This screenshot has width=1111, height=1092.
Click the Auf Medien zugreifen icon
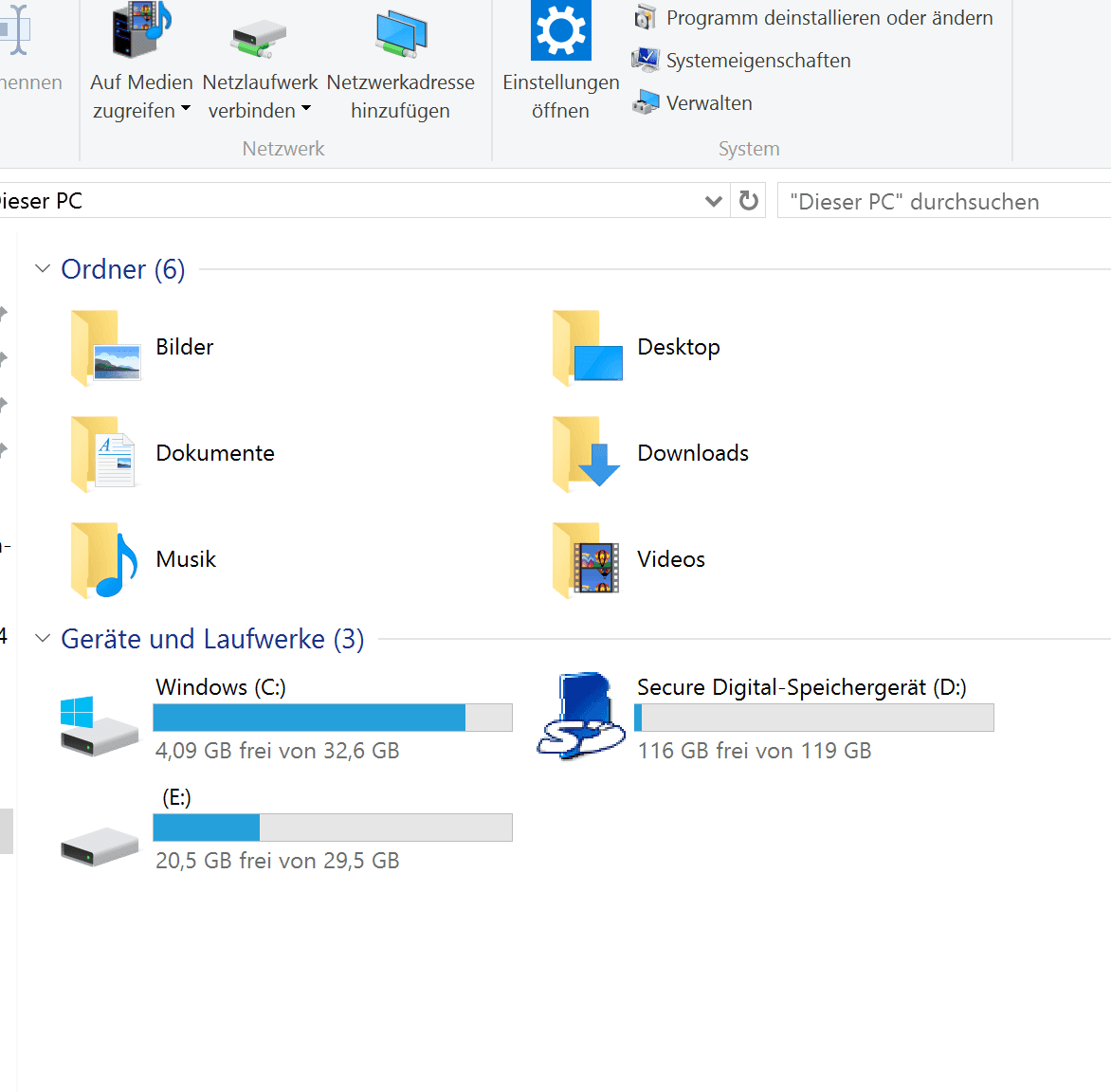141,29
